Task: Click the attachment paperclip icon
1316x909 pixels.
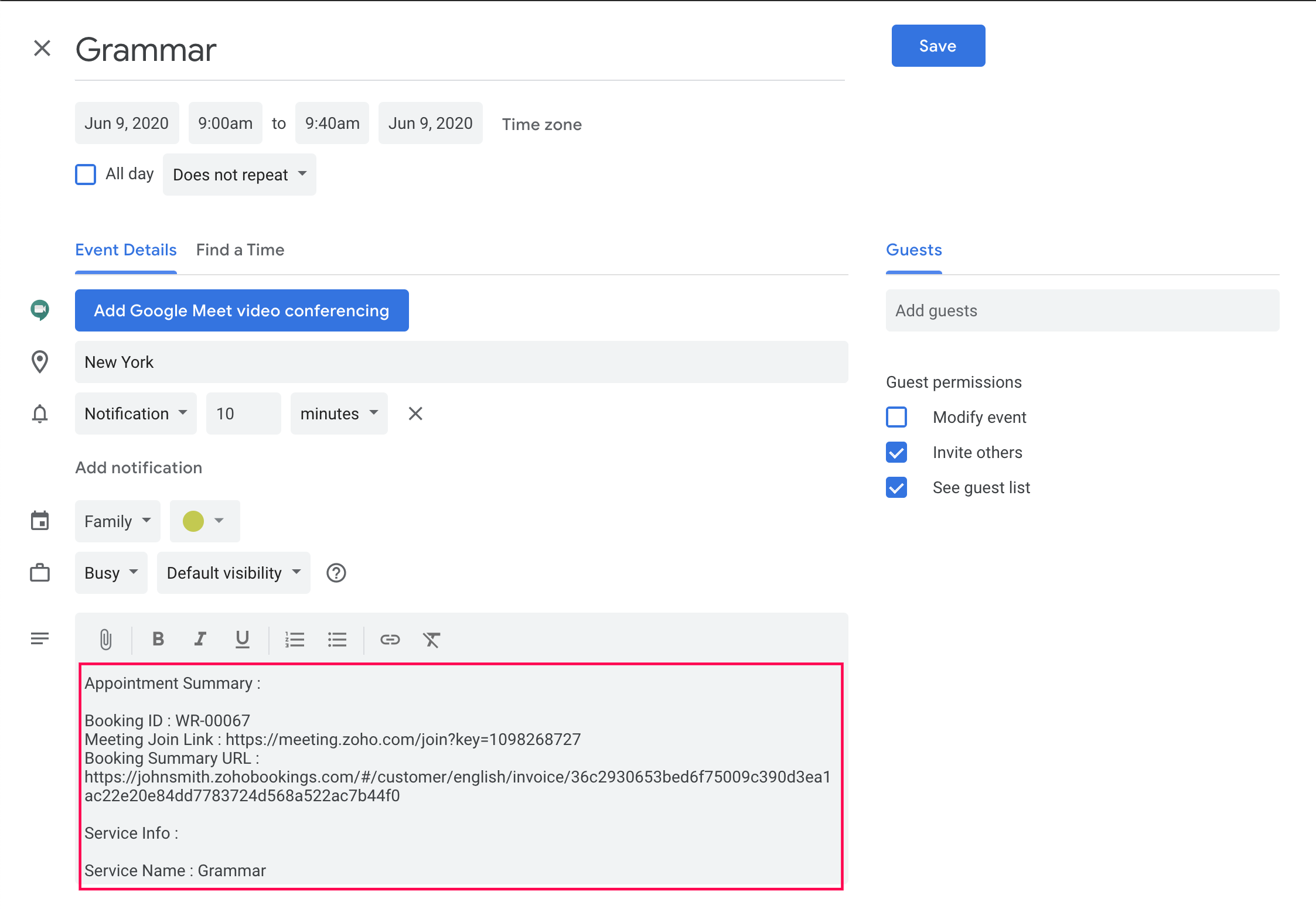Action: point(105,639)
